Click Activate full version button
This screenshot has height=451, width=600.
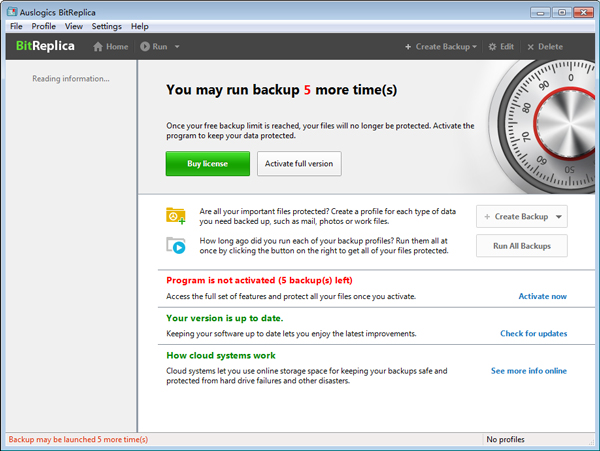click(x=299, y=164)
